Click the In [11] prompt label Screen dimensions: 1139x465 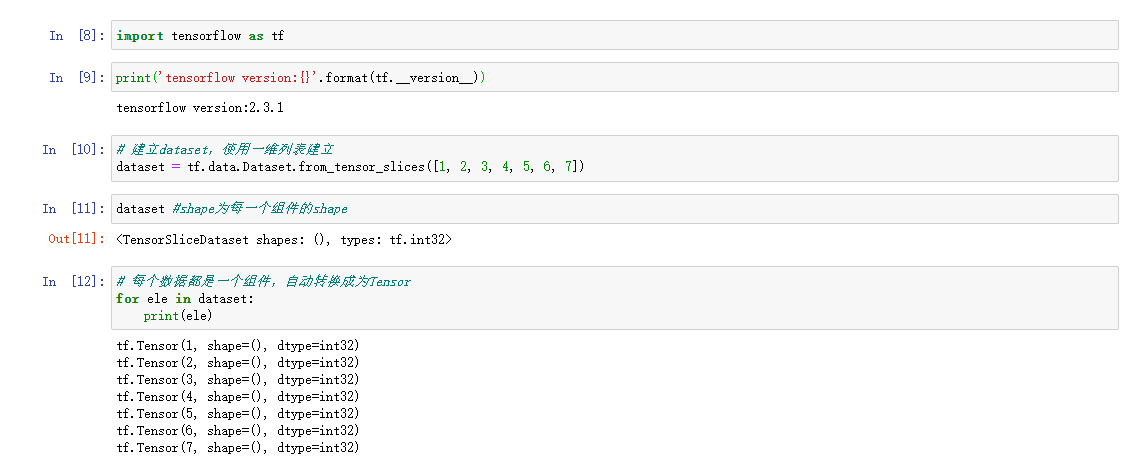[x=74, y=209]
